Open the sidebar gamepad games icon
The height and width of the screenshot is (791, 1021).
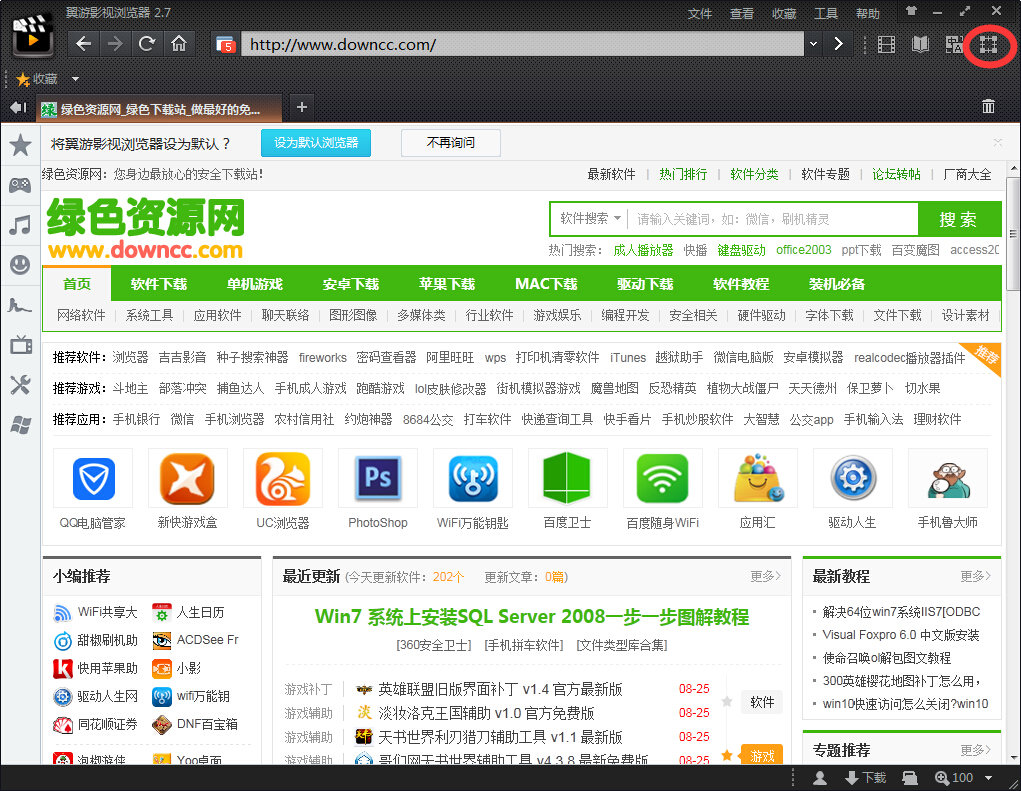(20, 186)
